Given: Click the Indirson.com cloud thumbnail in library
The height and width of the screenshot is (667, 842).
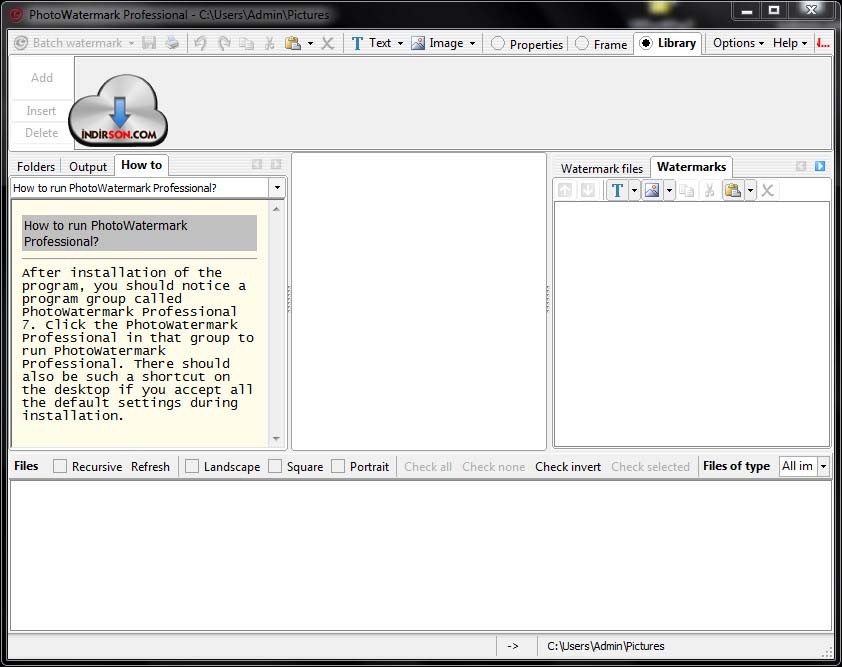Looking at the screenshot, I should click(x=119, y=111).
